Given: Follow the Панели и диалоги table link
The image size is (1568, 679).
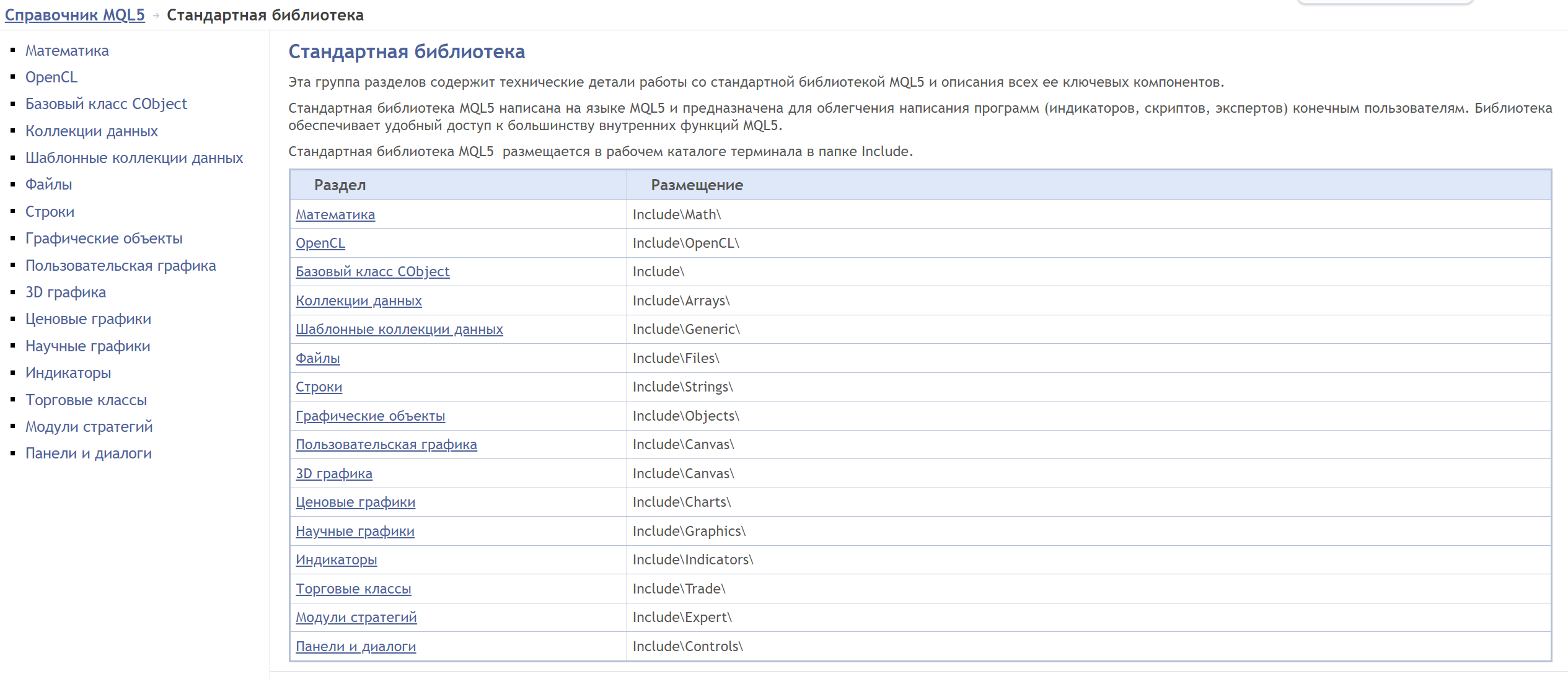Looking at the screenshot, I should pyautogui.click(x=356, y=647).
